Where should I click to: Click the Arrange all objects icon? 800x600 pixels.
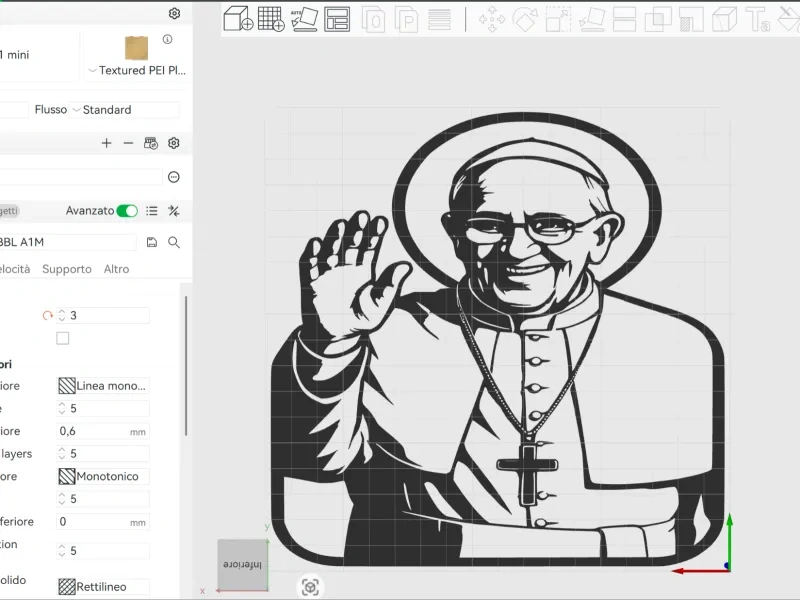[337, 19]
